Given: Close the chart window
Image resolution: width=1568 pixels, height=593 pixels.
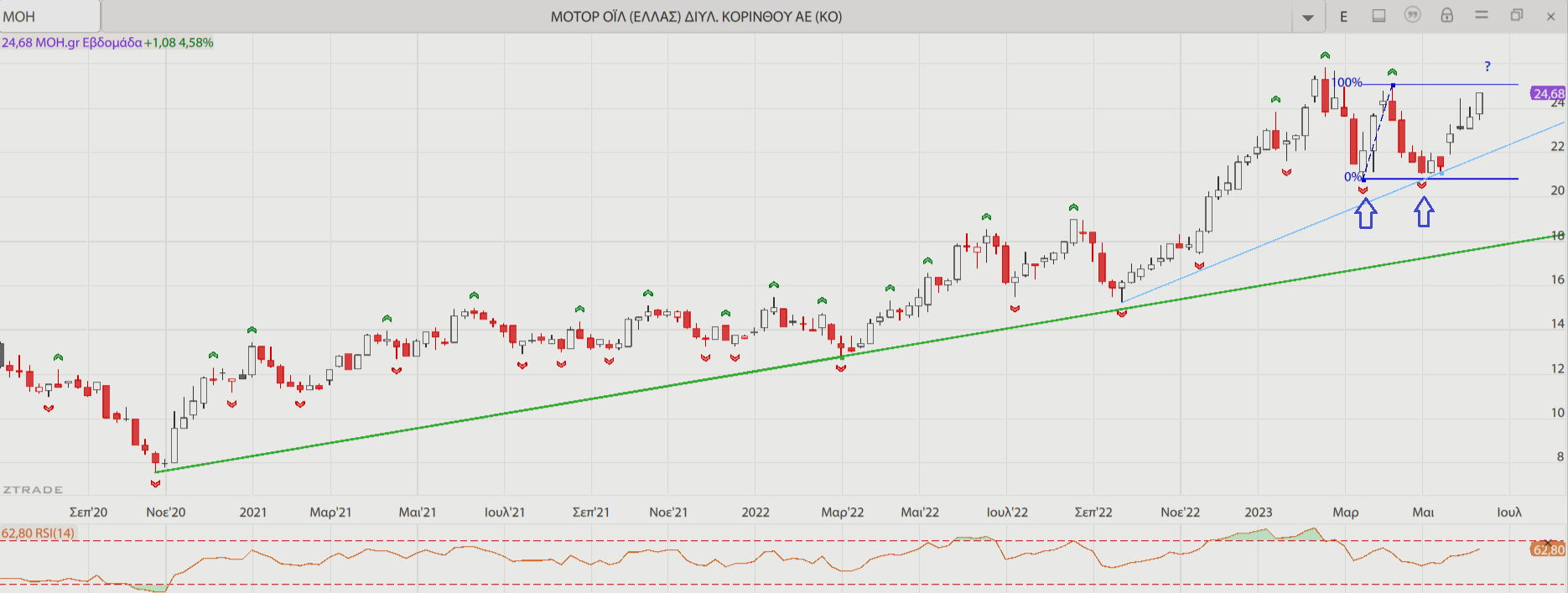Looking at the screenshot, I should (1550, 16).
